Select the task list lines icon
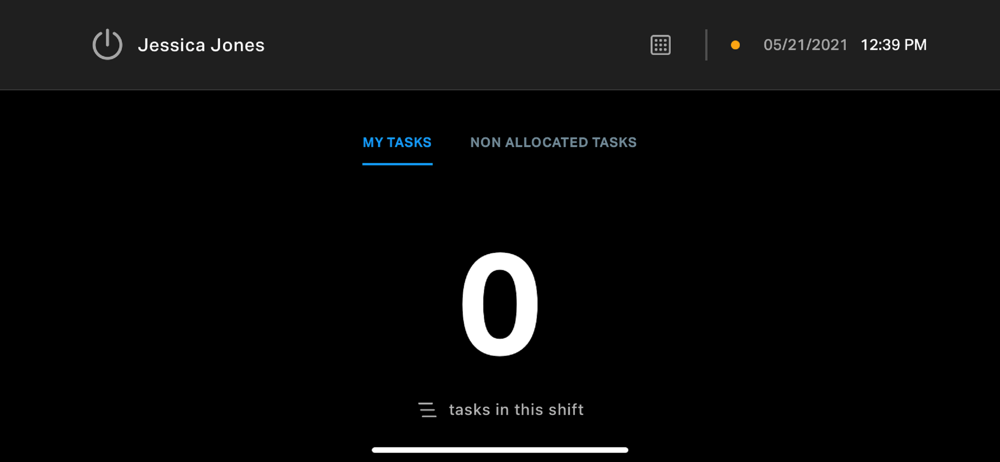This screenshot has width=1000, height=462. 427,410
